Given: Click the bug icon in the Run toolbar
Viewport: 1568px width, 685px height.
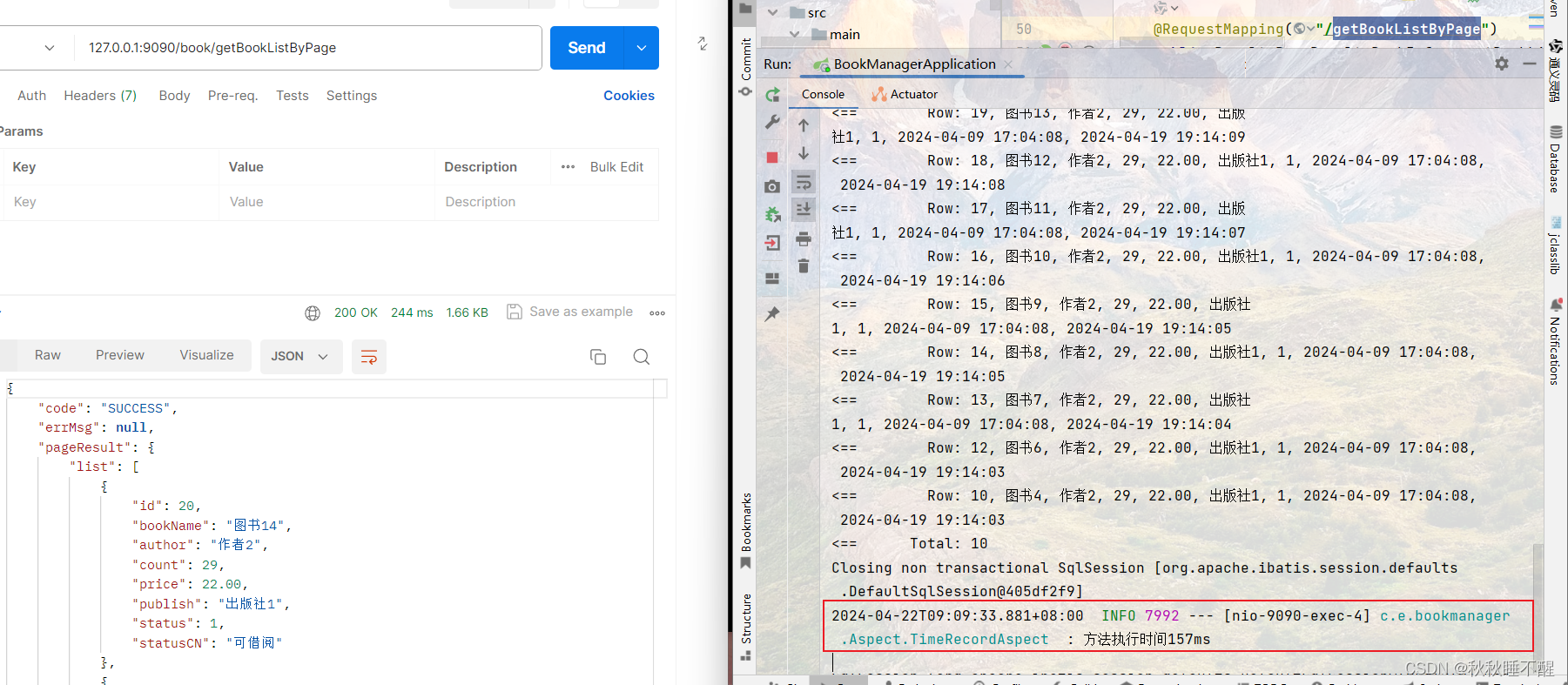Looking at the screenshot, I should [772, 214].
